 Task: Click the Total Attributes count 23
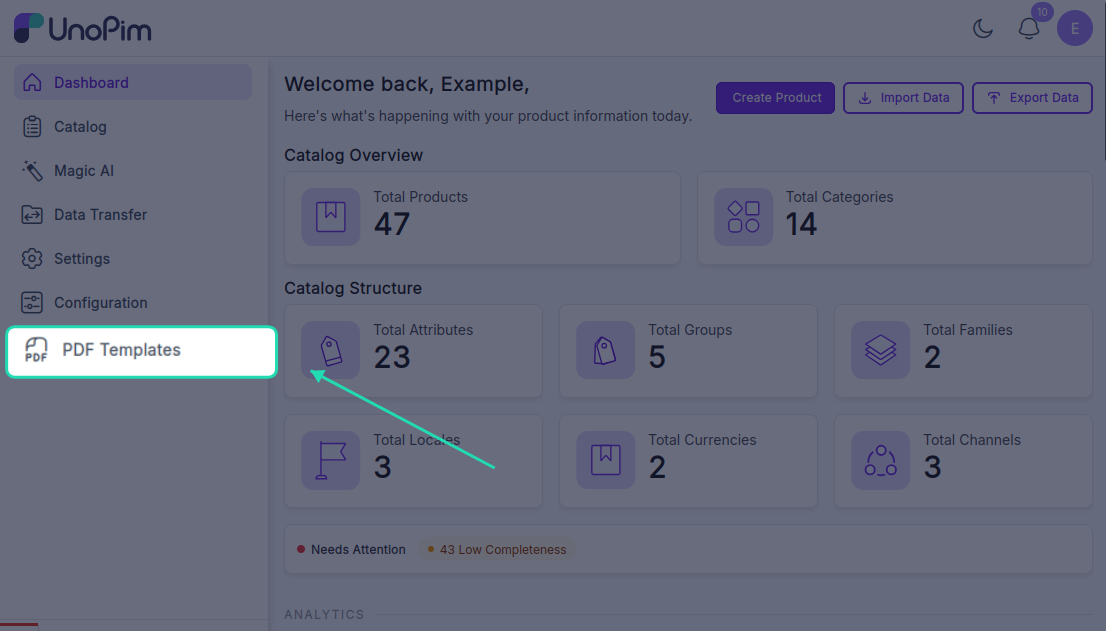tap(392, 357)
